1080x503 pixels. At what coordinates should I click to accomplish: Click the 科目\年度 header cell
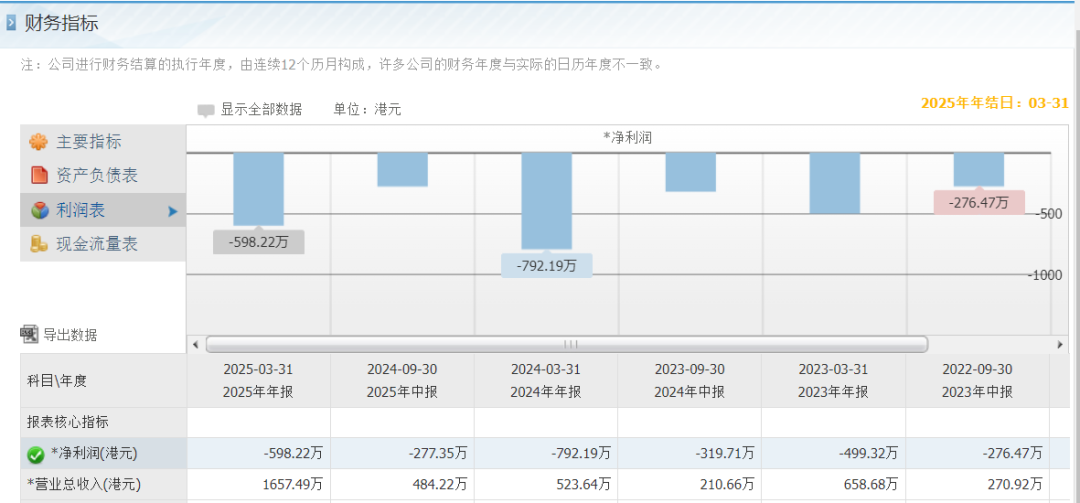point(103,380)
